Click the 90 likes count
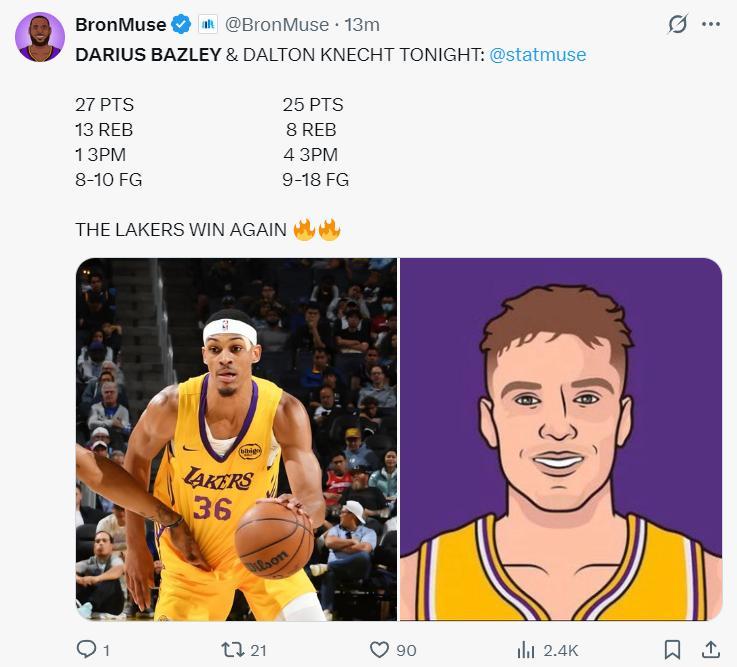The image size is (737, 667). (x=406, y=650)
